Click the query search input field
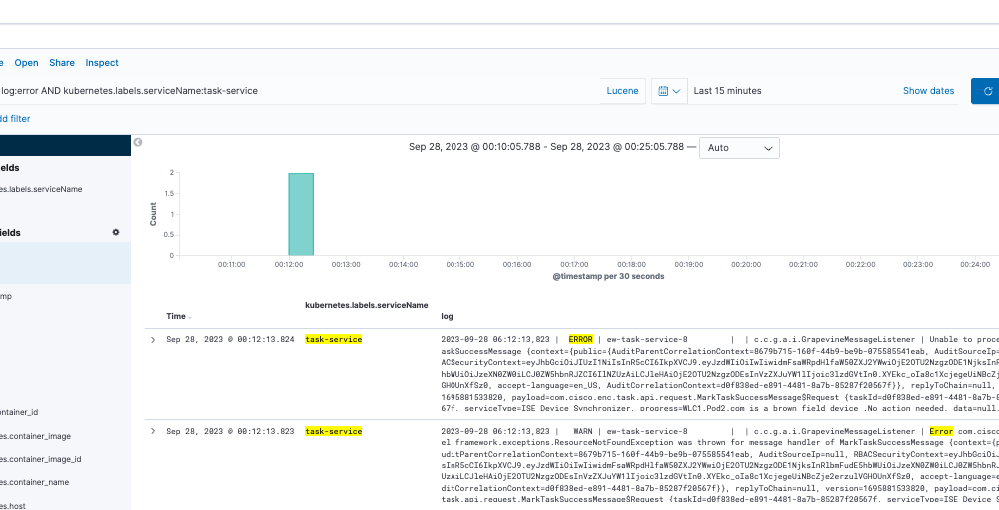 pyautogui.click(x=298, y=91)
